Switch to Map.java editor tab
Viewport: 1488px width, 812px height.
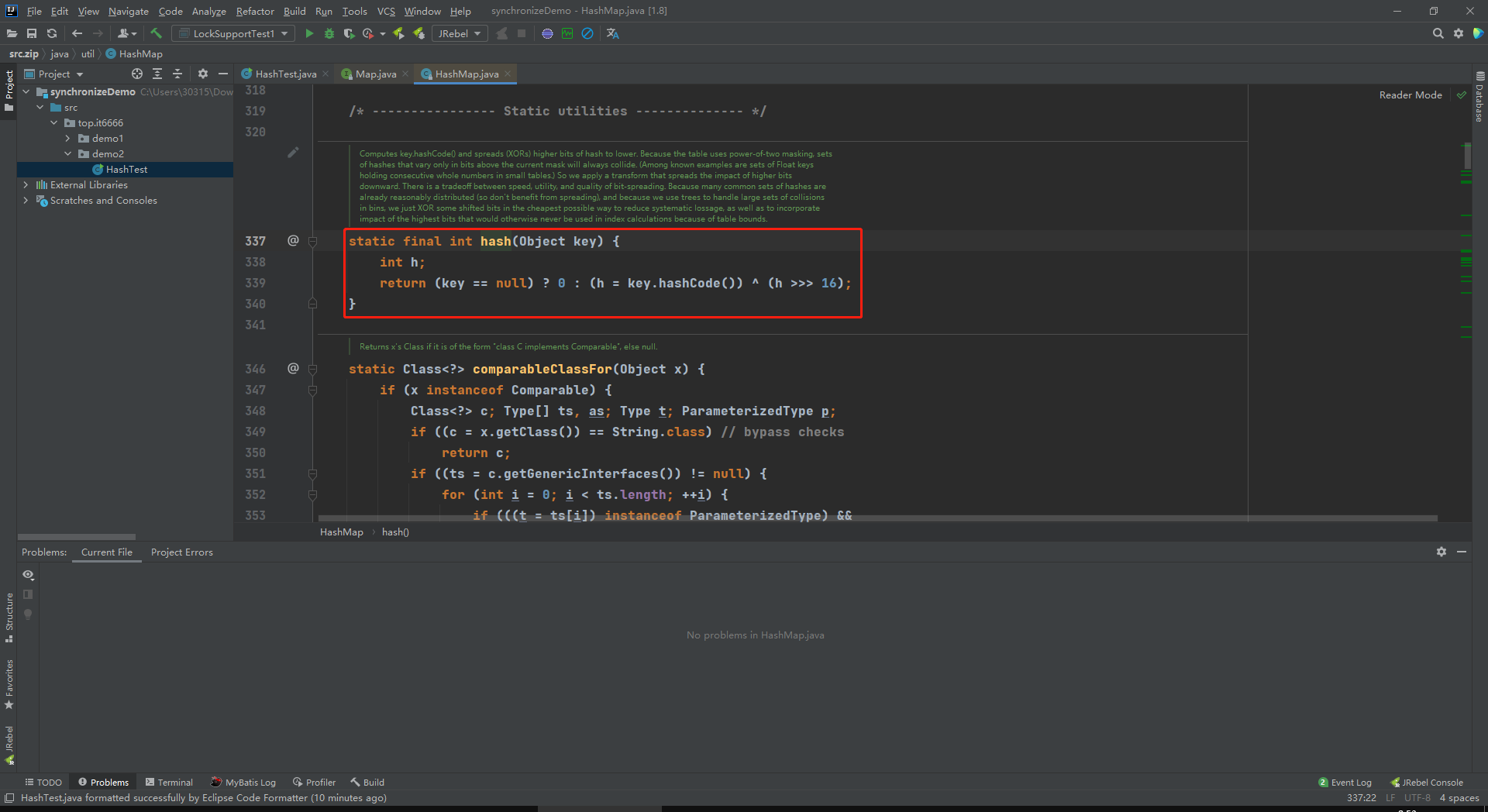[376, 74]
